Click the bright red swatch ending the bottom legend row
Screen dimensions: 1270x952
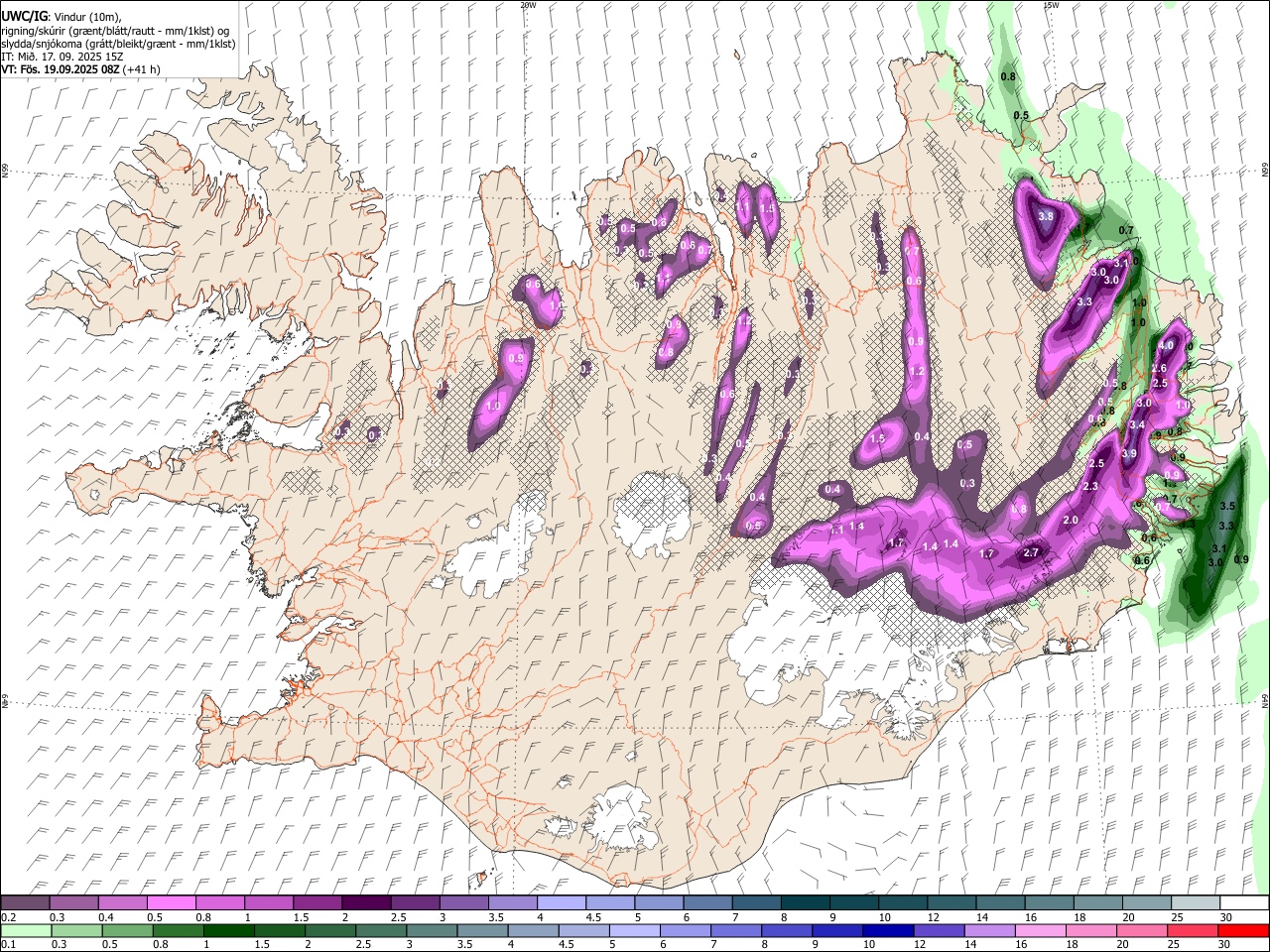[x=1244, y=930]
